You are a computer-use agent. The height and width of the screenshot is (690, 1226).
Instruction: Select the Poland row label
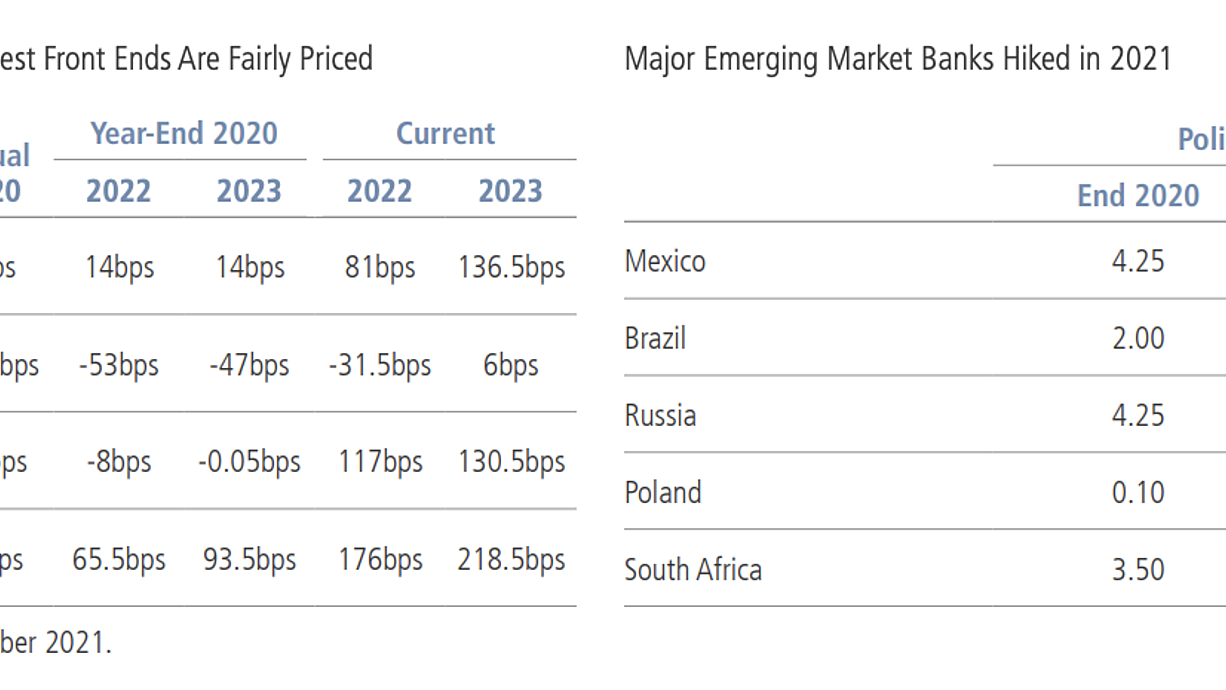663,492
